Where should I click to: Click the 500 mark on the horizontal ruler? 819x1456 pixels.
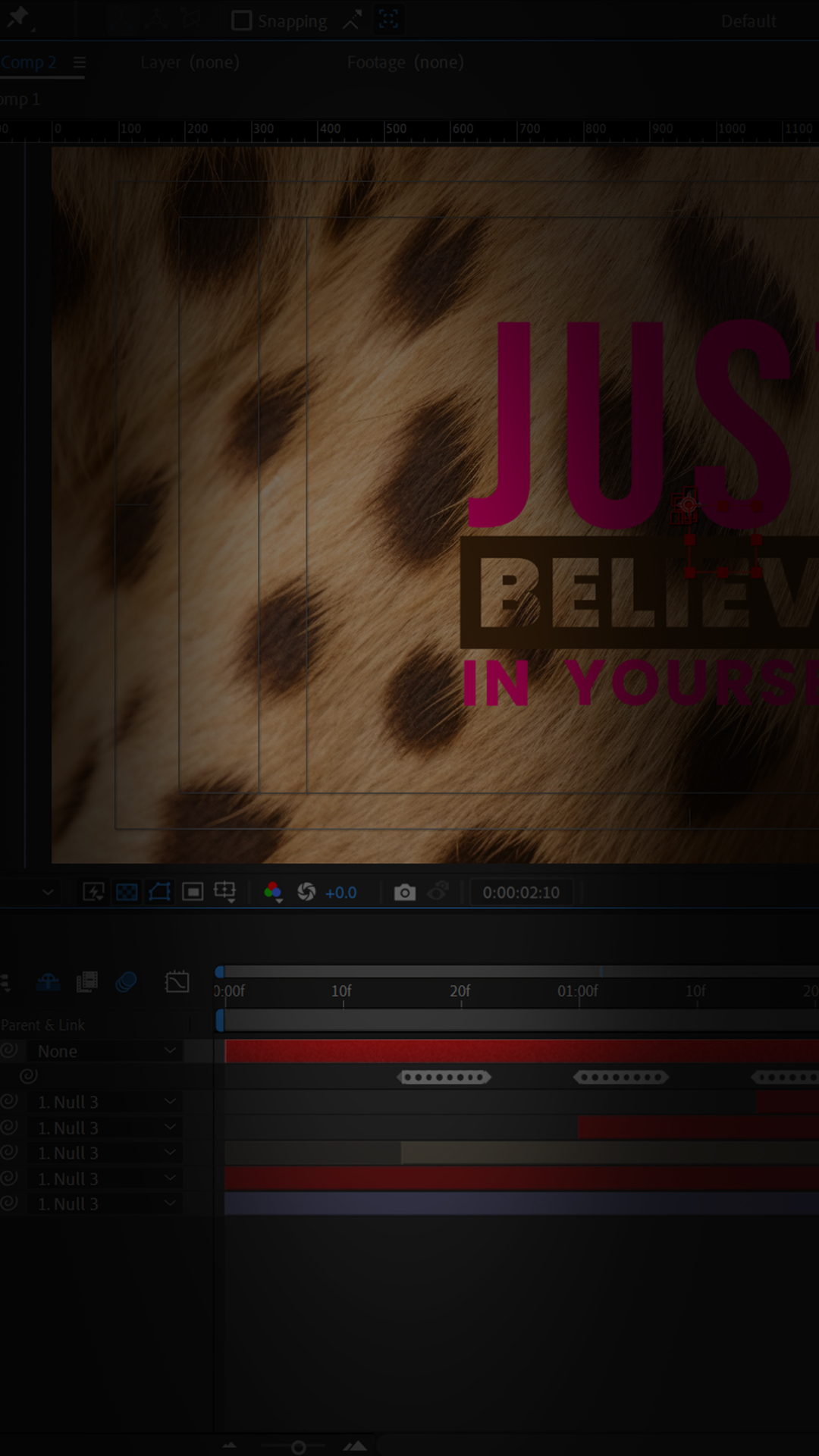click(396, 129)
